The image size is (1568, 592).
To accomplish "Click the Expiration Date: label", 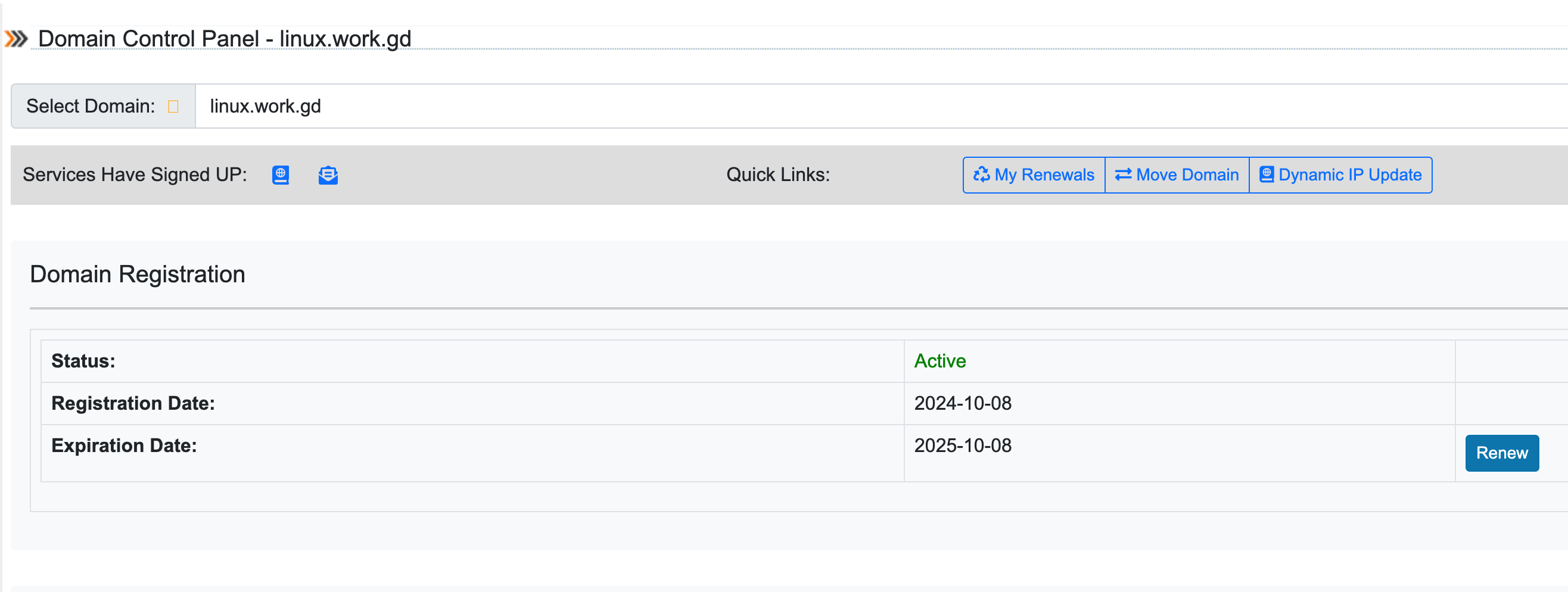I will 123,446.
